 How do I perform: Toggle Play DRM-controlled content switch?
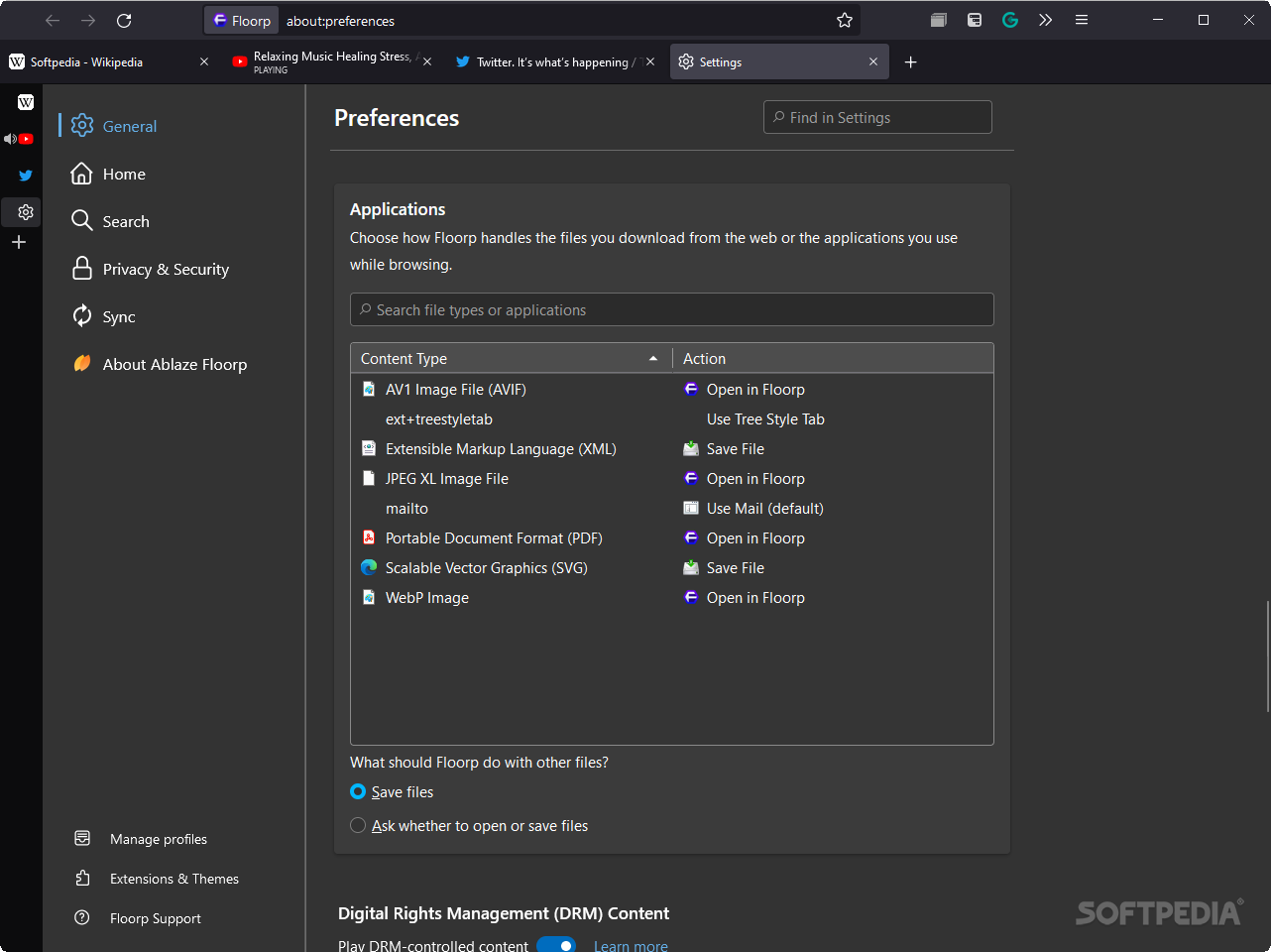coord(556,945)
